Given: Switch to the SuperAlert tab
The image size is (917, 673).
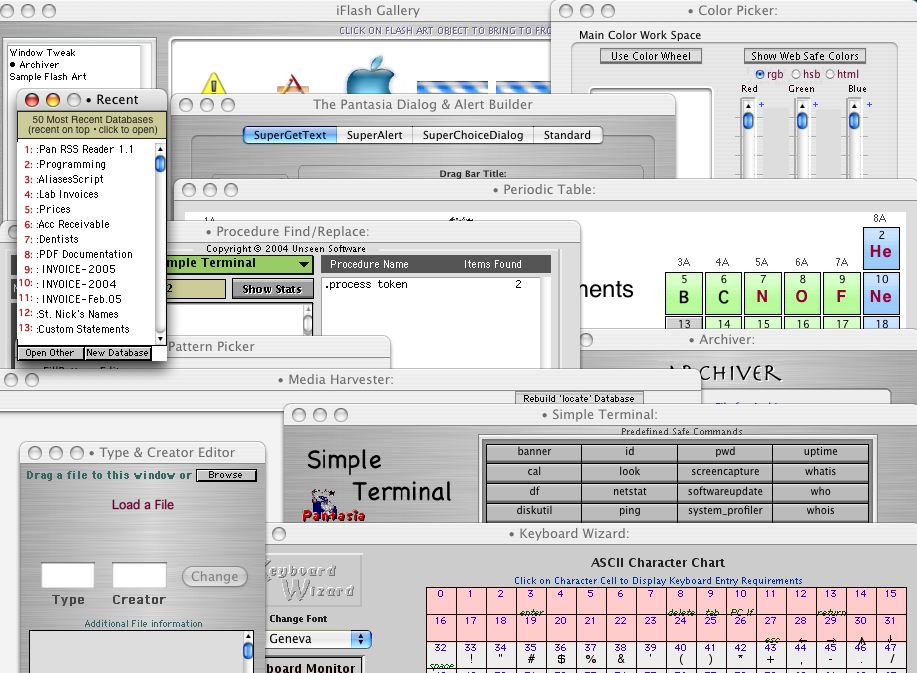Looking at the screenshot, I should pos(374,135).
